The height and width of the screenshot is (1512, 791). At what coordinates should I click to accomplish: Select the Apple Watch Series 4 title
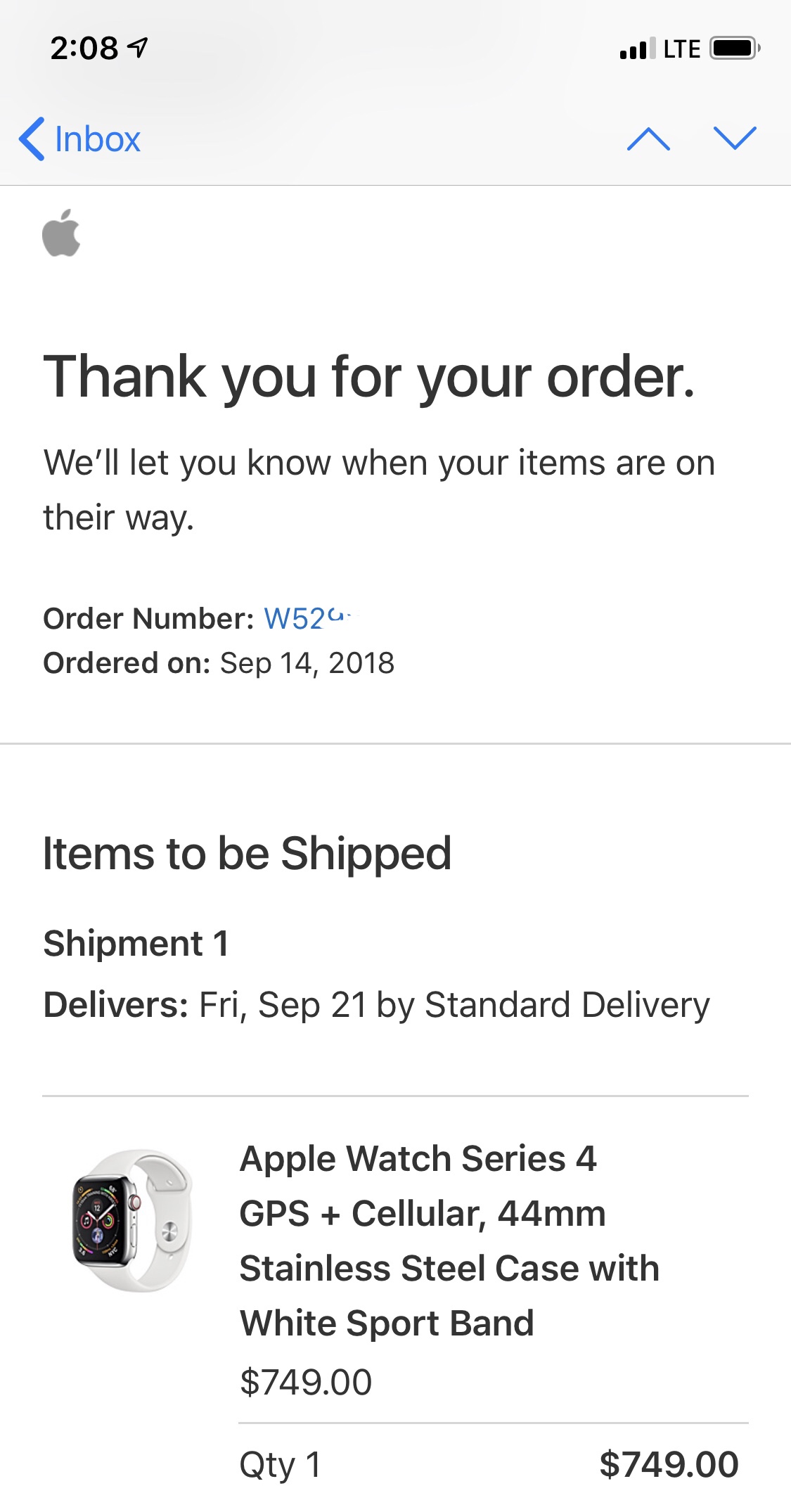(418, 1158)
